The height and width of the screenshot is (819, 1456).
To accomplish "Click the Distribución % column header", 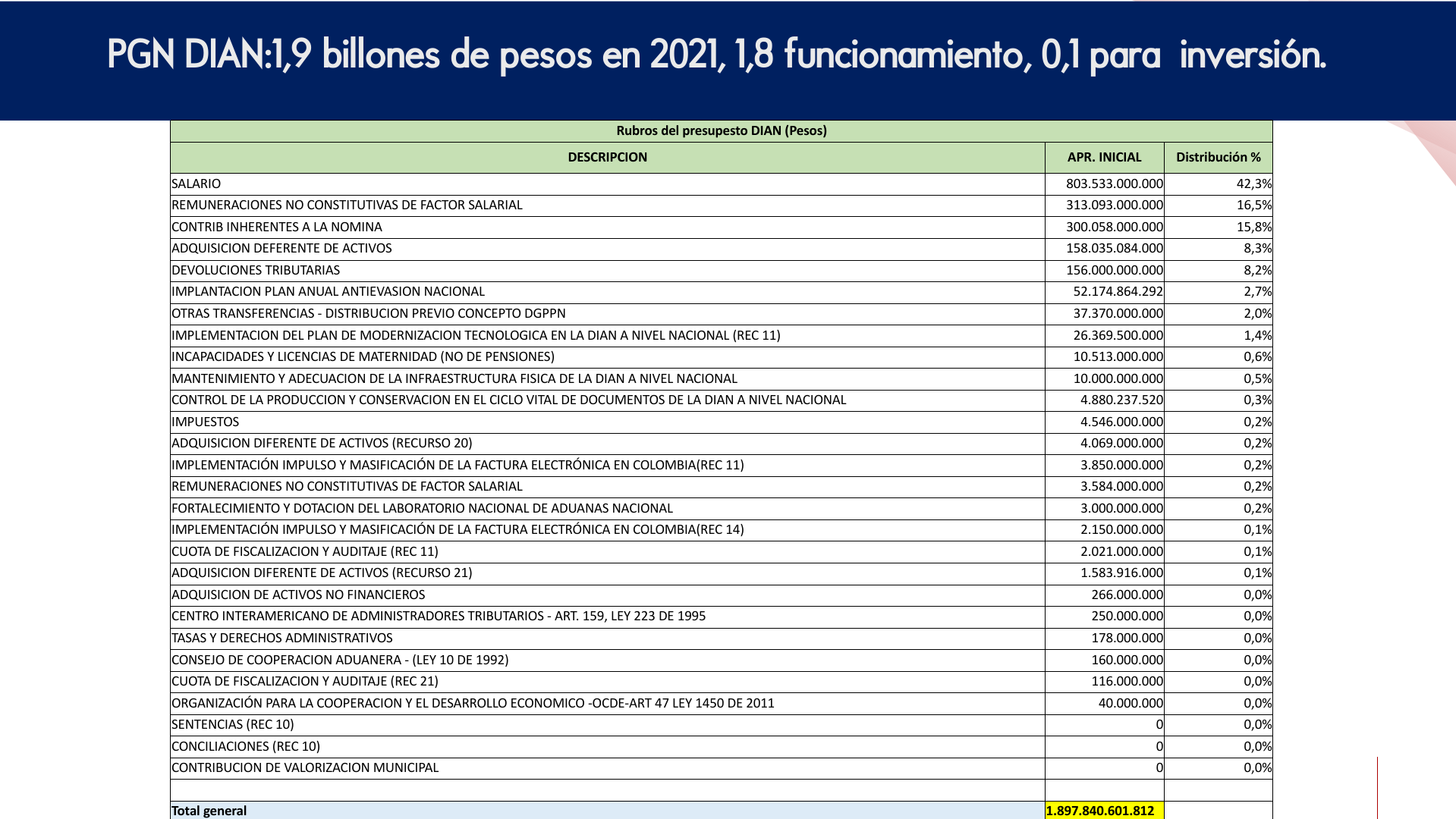I will click(x=1219, y=157).
